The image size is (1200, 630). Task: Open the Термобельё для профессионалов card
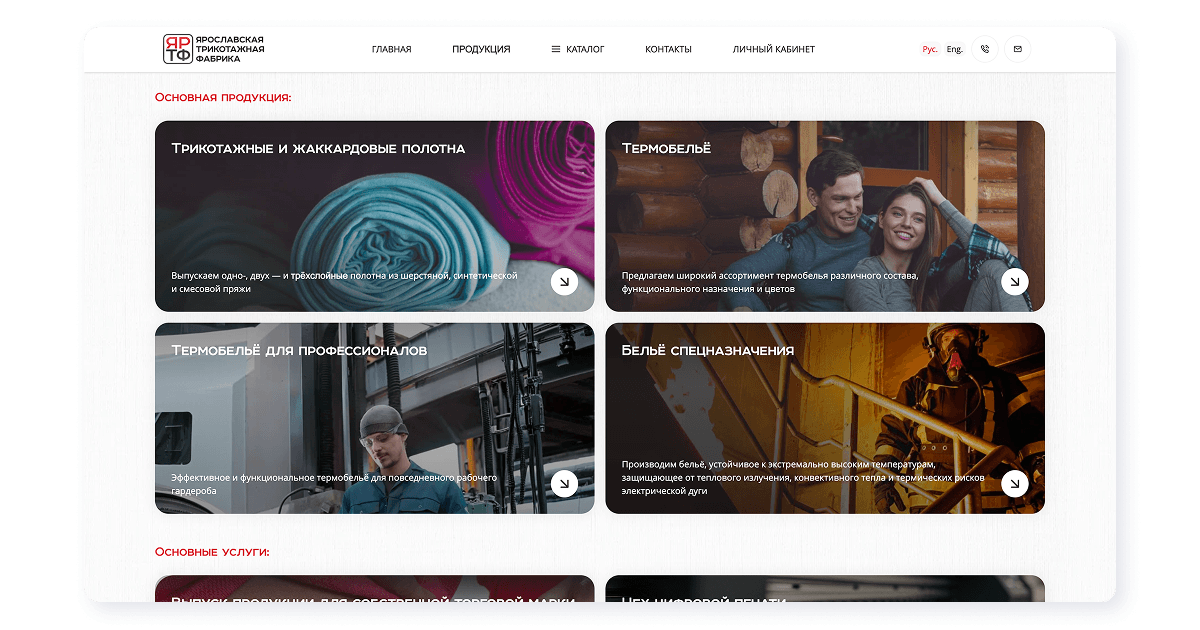[374, 417]
